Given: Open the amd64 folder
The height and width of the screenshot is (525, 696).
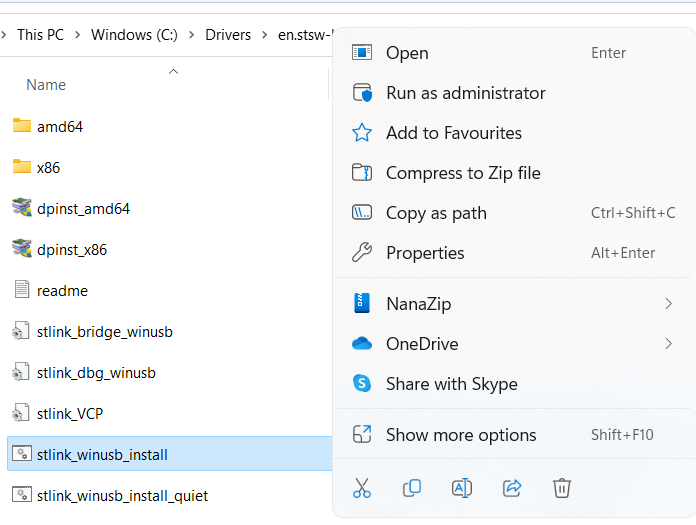Looking at the screenshot, I should pyautogui.click(x=58, y=126).
